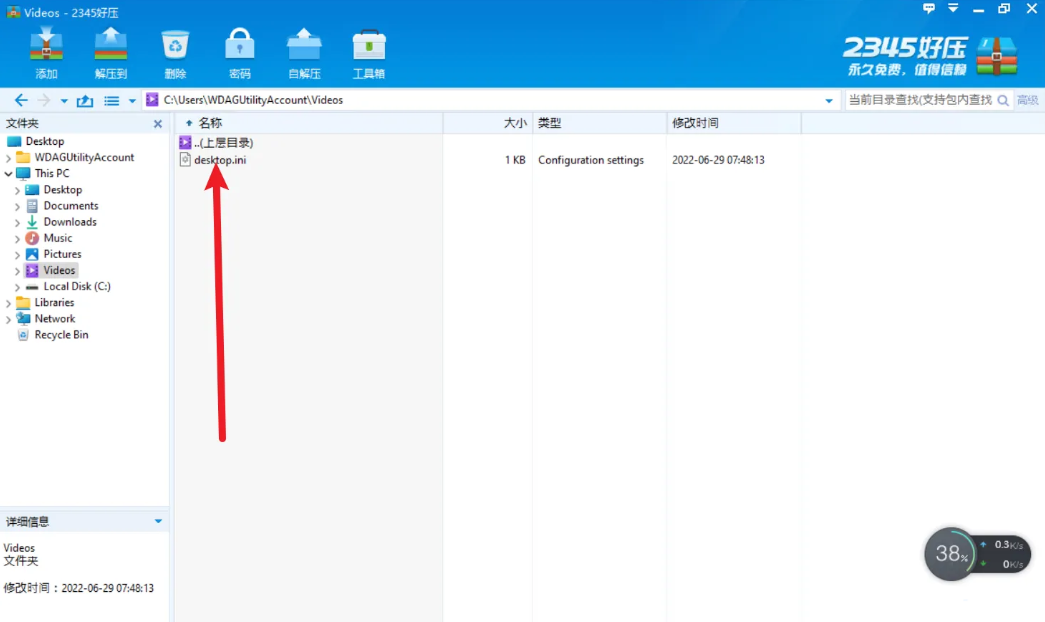This screenshot has height=622, width=1045.
Task: Click the feedback speech bubble icon in title bar
Action: tap(929, 9)
